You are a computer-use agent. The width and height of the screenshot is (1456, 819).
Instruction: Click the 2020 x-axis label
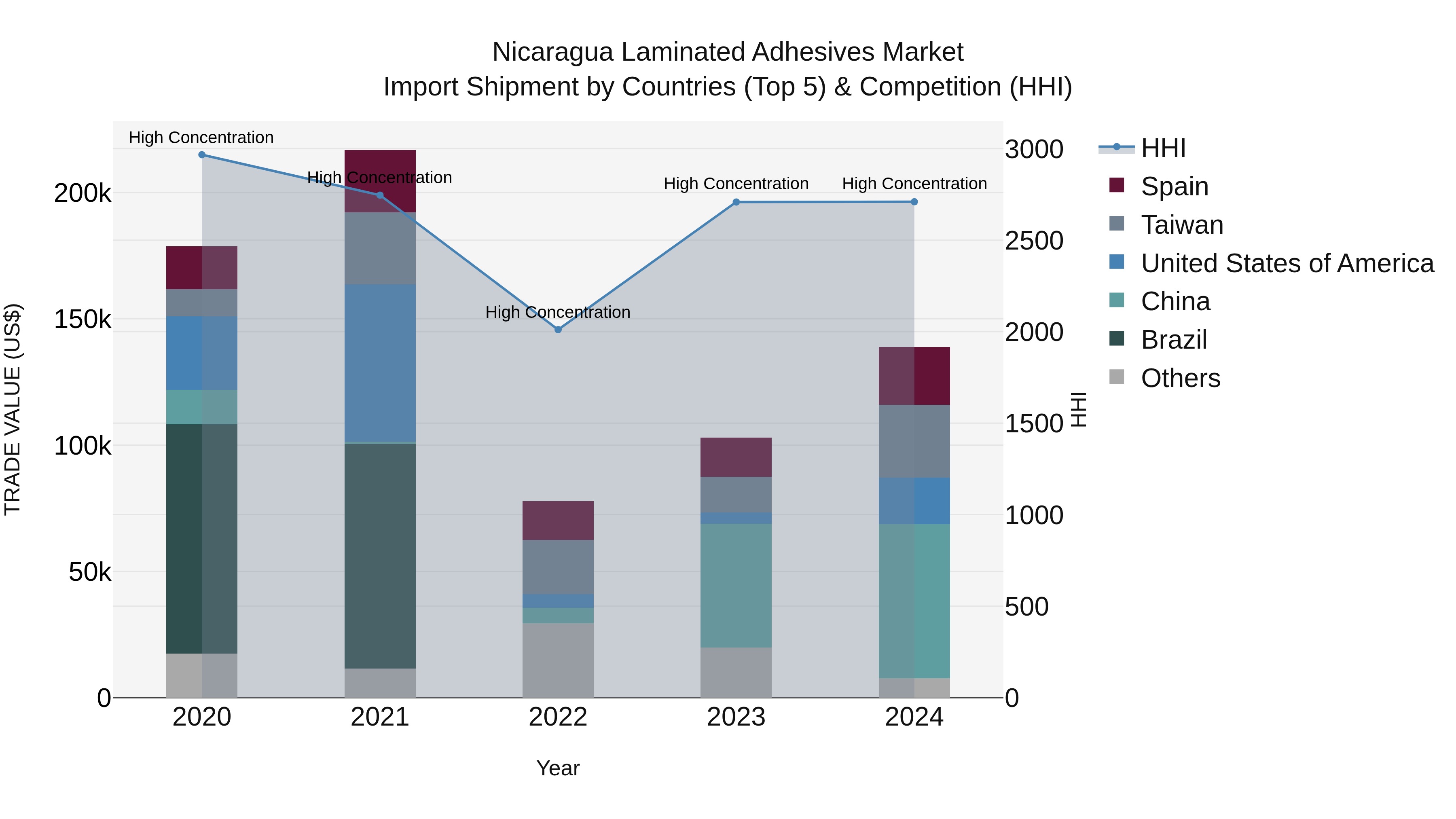202,717
